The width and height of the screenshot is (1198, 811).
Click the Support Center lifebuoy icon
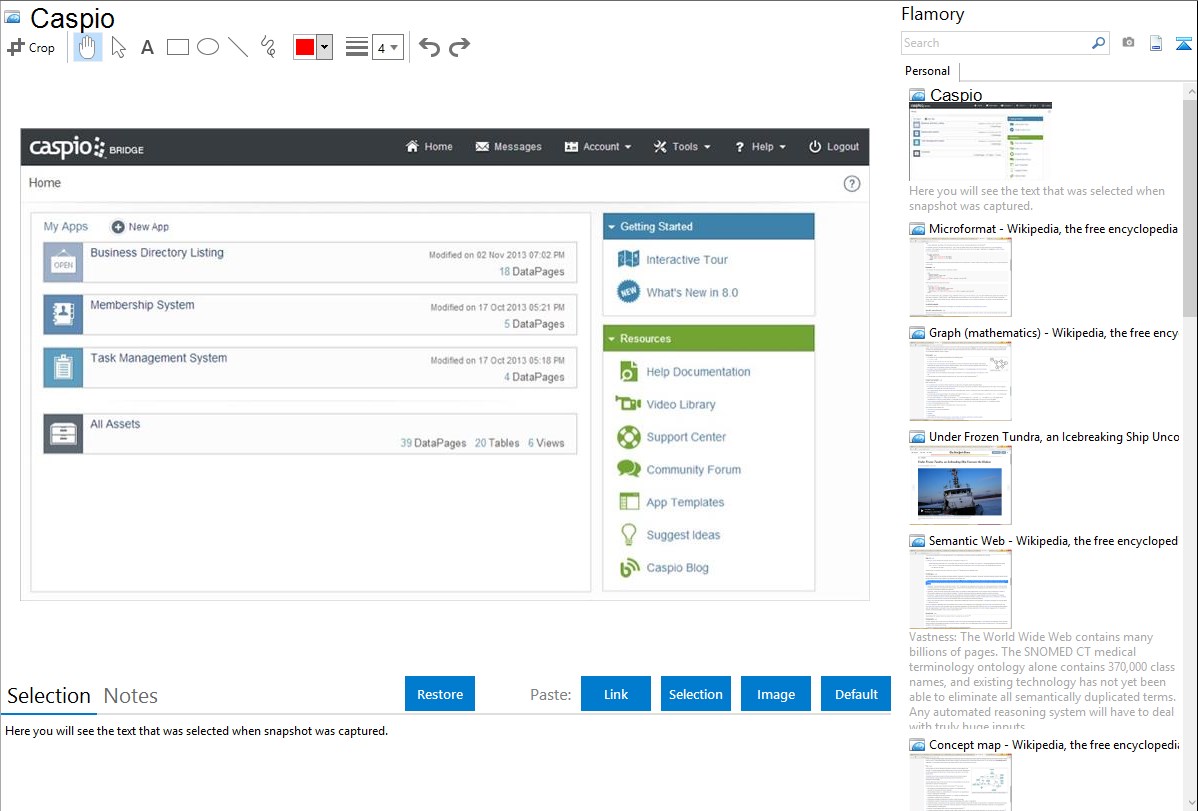click(628, 437)
